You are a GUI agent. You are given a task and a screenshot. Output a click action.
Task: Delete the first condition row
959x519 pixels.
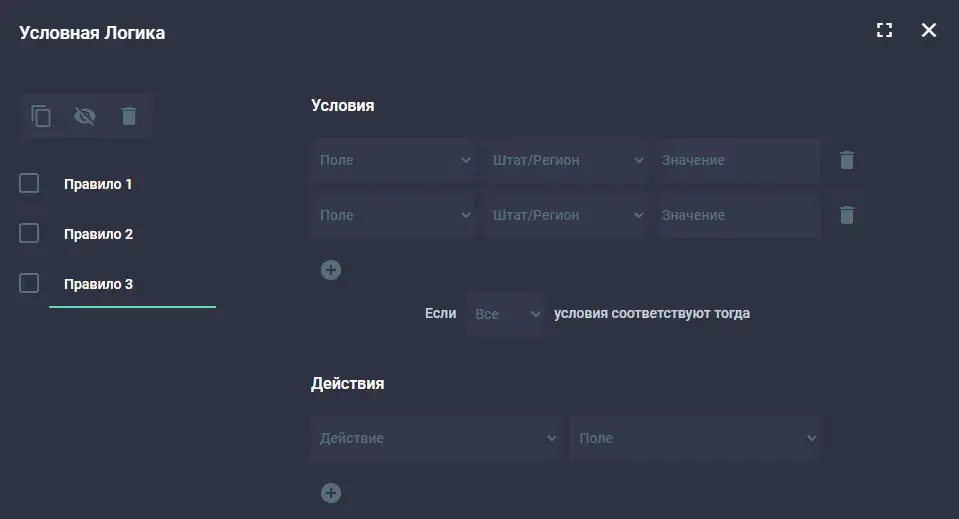[x=847, y=160]
